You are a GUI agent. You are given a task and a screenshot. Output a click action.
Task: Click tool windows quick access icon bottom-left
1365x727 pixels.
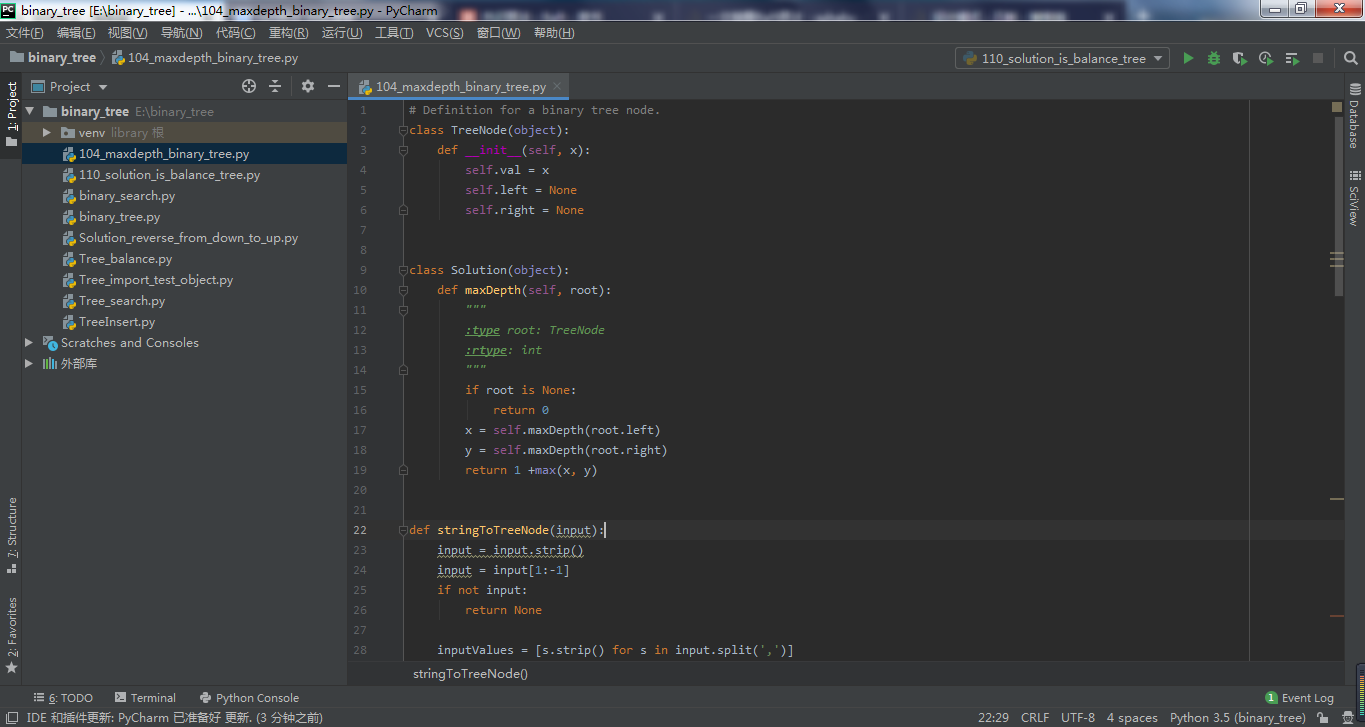11,717
